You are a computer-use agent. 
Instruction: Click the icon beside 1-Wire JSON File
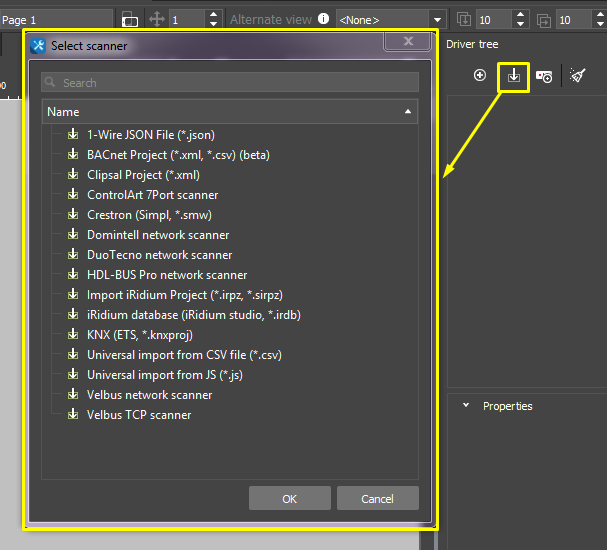click(72, 135)
